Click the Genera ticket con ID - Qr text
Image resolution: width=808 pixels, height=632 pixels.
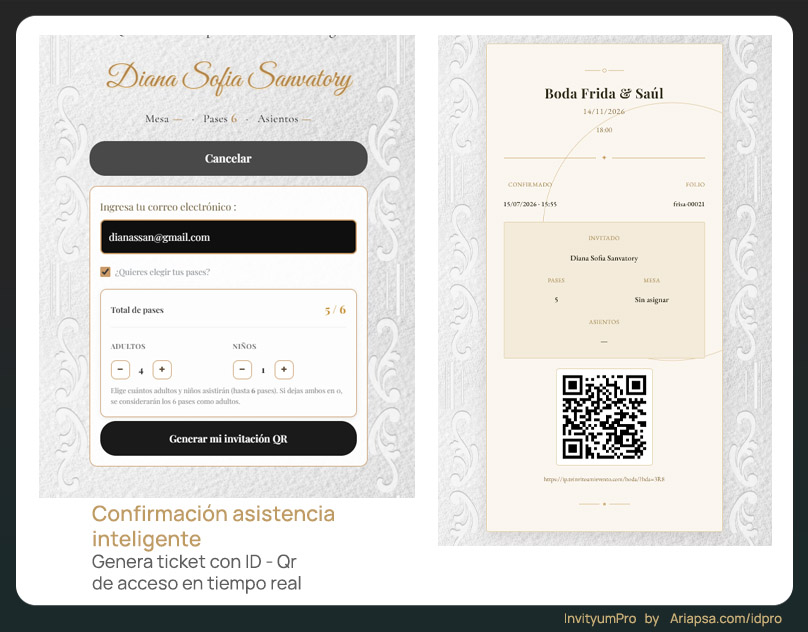(194, 561)
